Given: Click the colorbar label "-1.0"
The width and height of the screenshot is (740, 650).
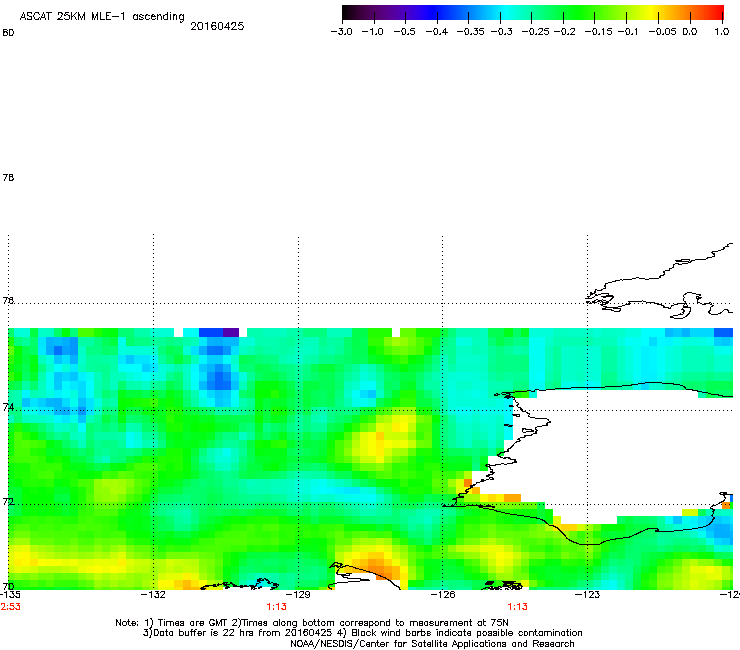Looking at the screenshot, I should [372, 32].
